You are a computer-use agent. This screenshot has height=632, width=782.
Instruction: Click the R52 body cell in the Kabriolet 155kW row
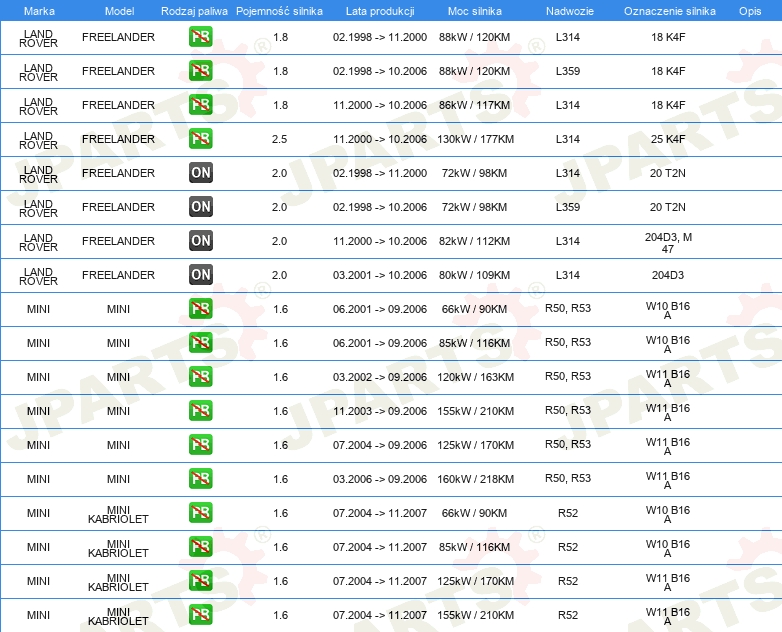(x=568, y=615)
